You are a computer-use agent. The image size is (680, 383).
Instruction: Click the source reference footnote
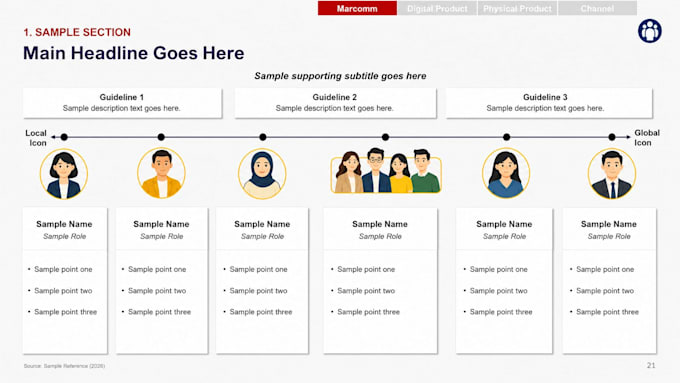tap(64, 366)
